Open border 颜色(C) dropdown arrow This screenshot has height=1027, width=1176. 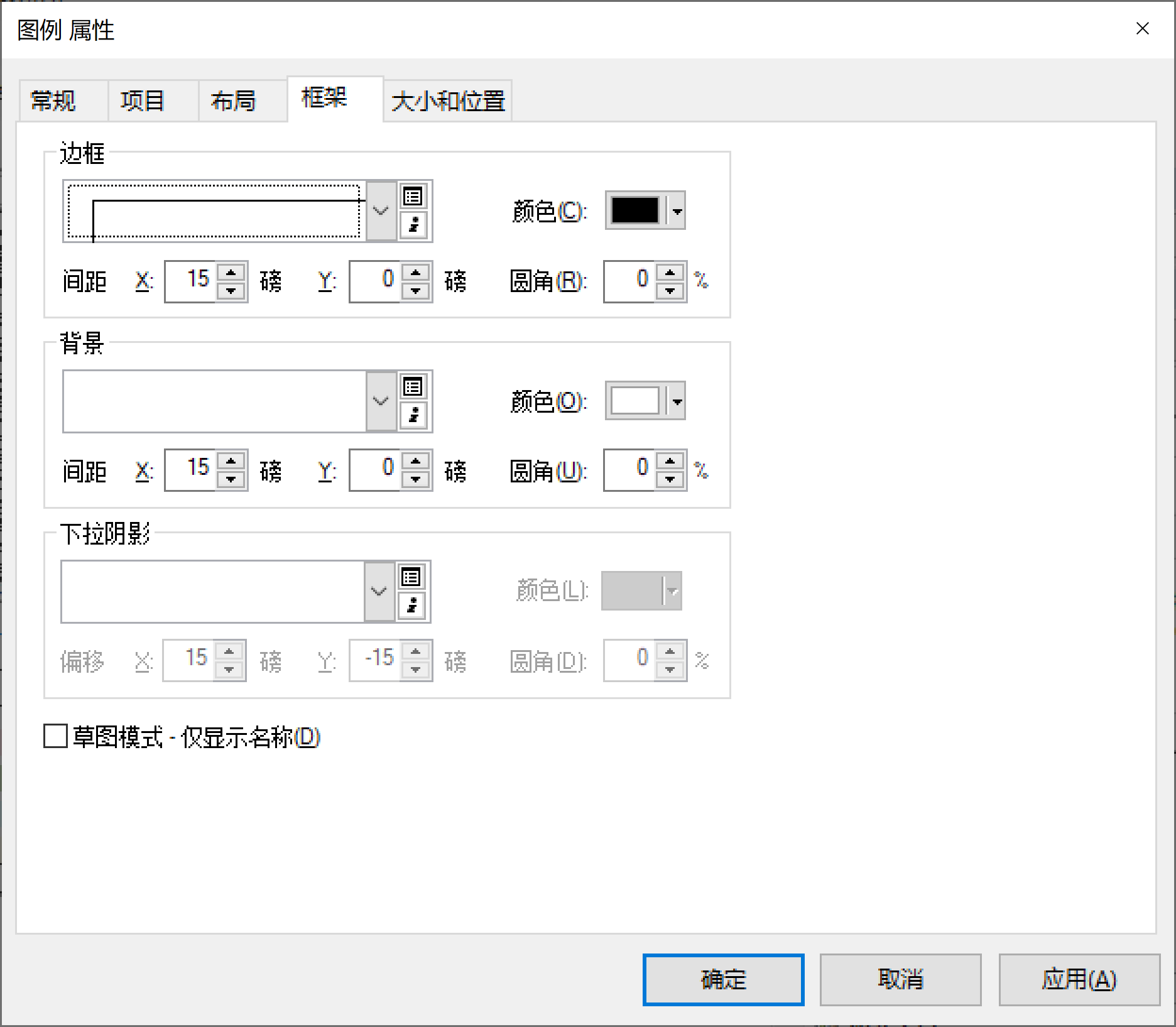click(677, 211)
